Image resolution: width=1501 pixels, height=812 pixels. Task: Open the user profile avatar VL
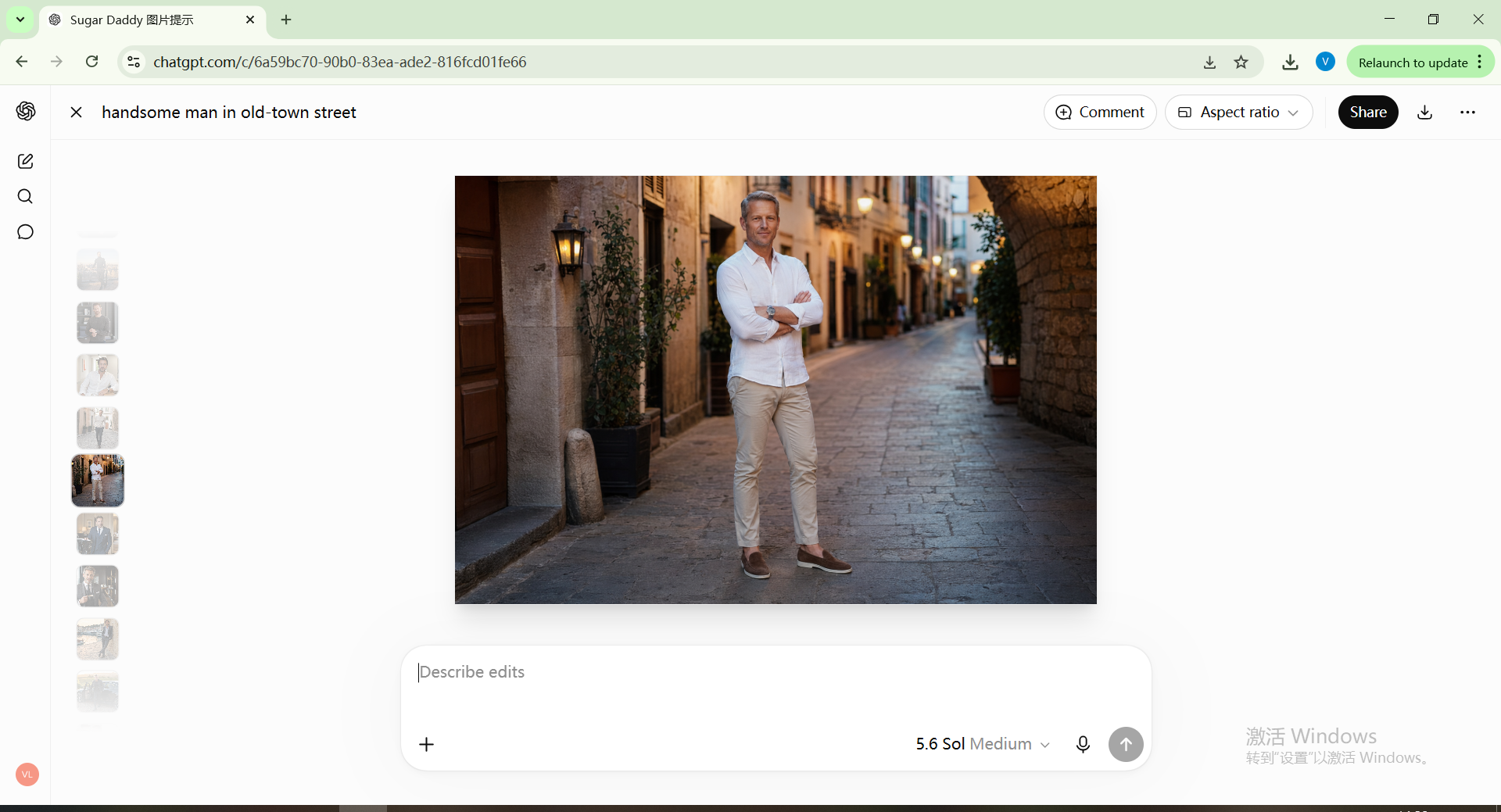(x=27, y=774)
